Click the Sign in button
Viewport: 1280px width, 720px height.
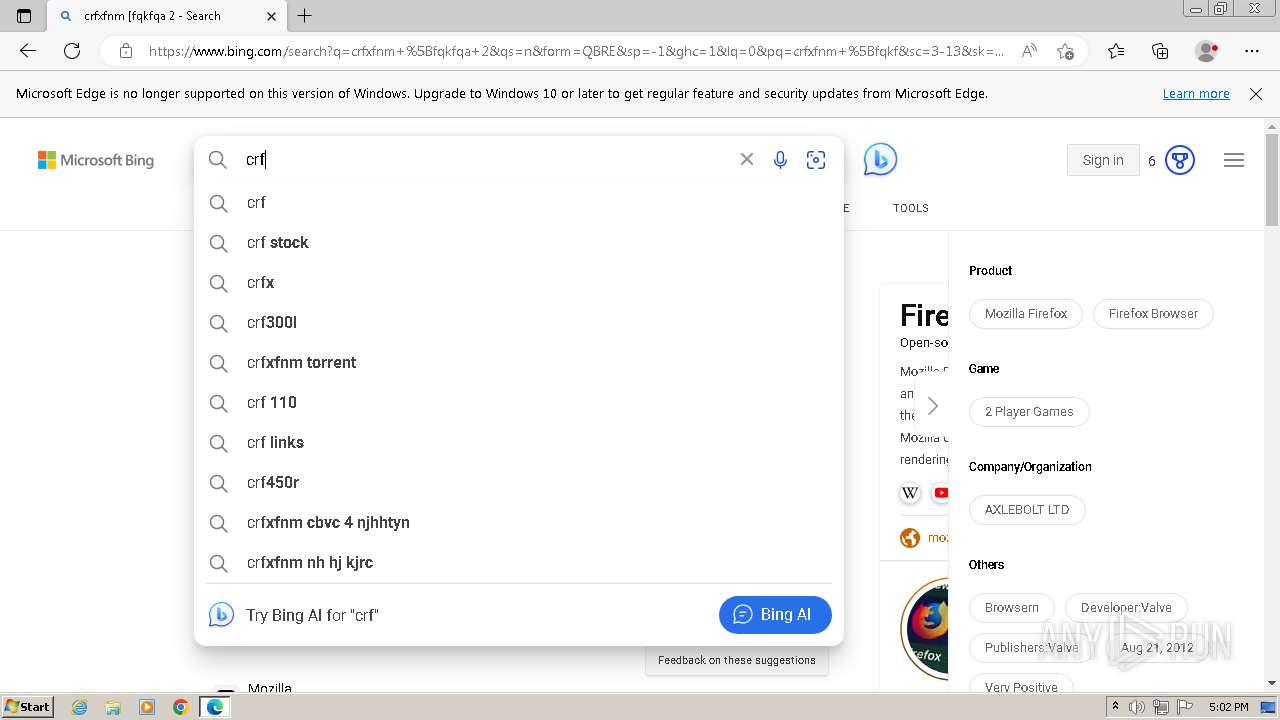click(1103, 160)
